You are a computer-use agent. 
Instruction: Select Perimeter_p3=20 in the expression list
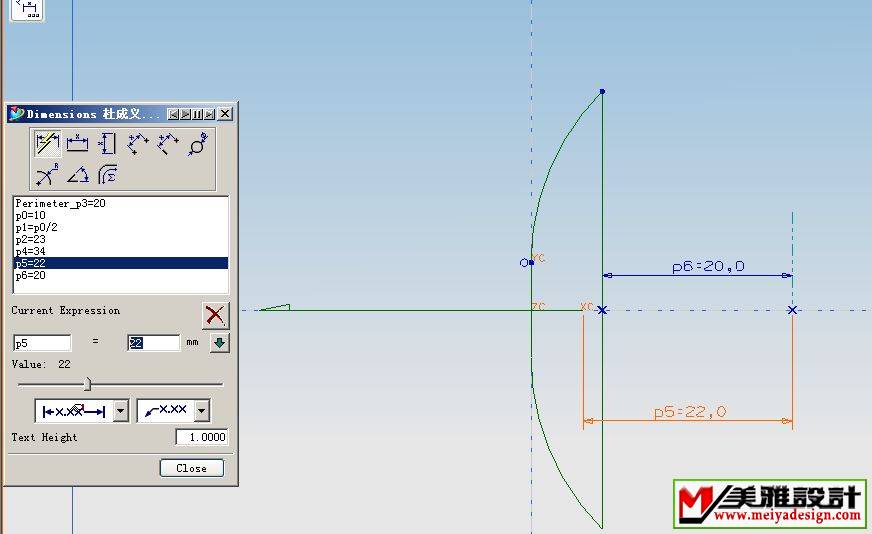[x=120, y=203]
